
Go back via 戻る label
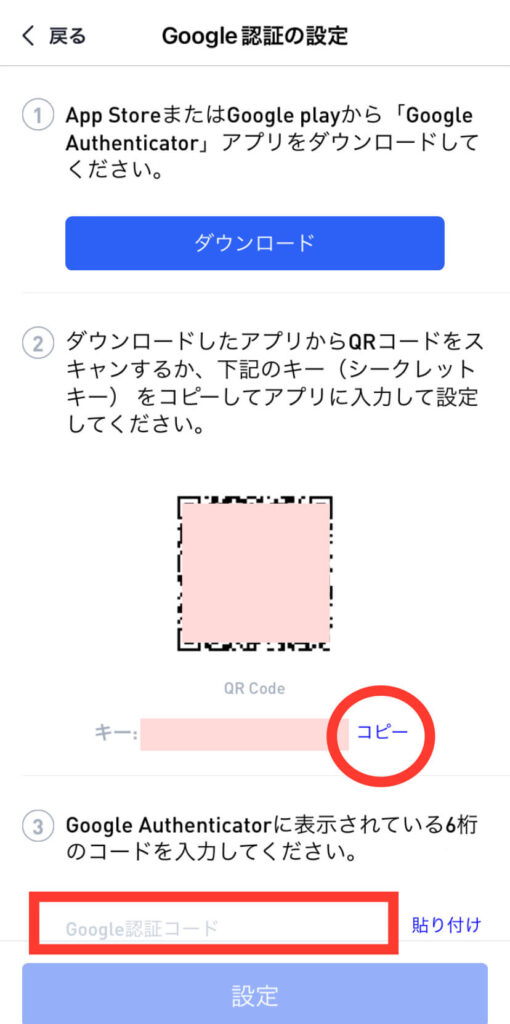click(x=67, y=36)
